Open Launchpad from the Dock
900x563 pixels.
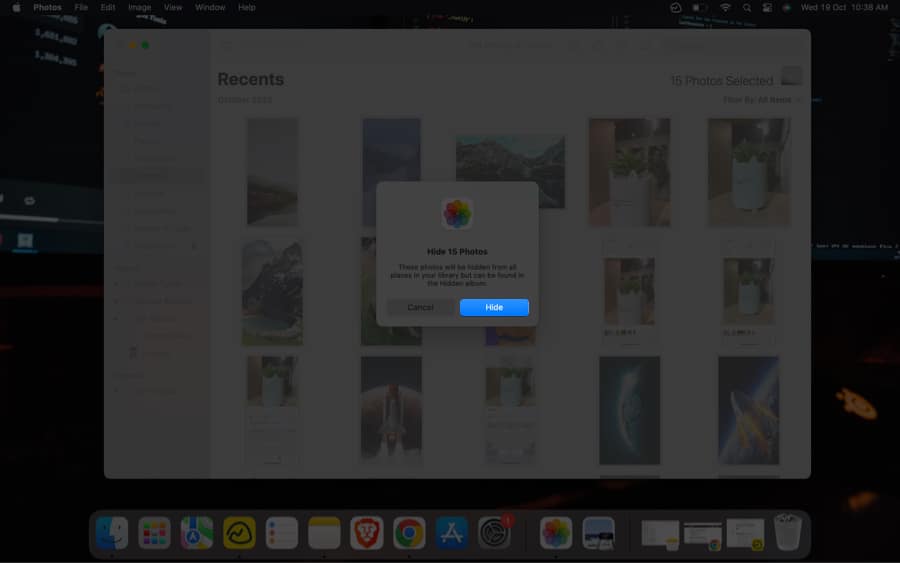[154, 533]
